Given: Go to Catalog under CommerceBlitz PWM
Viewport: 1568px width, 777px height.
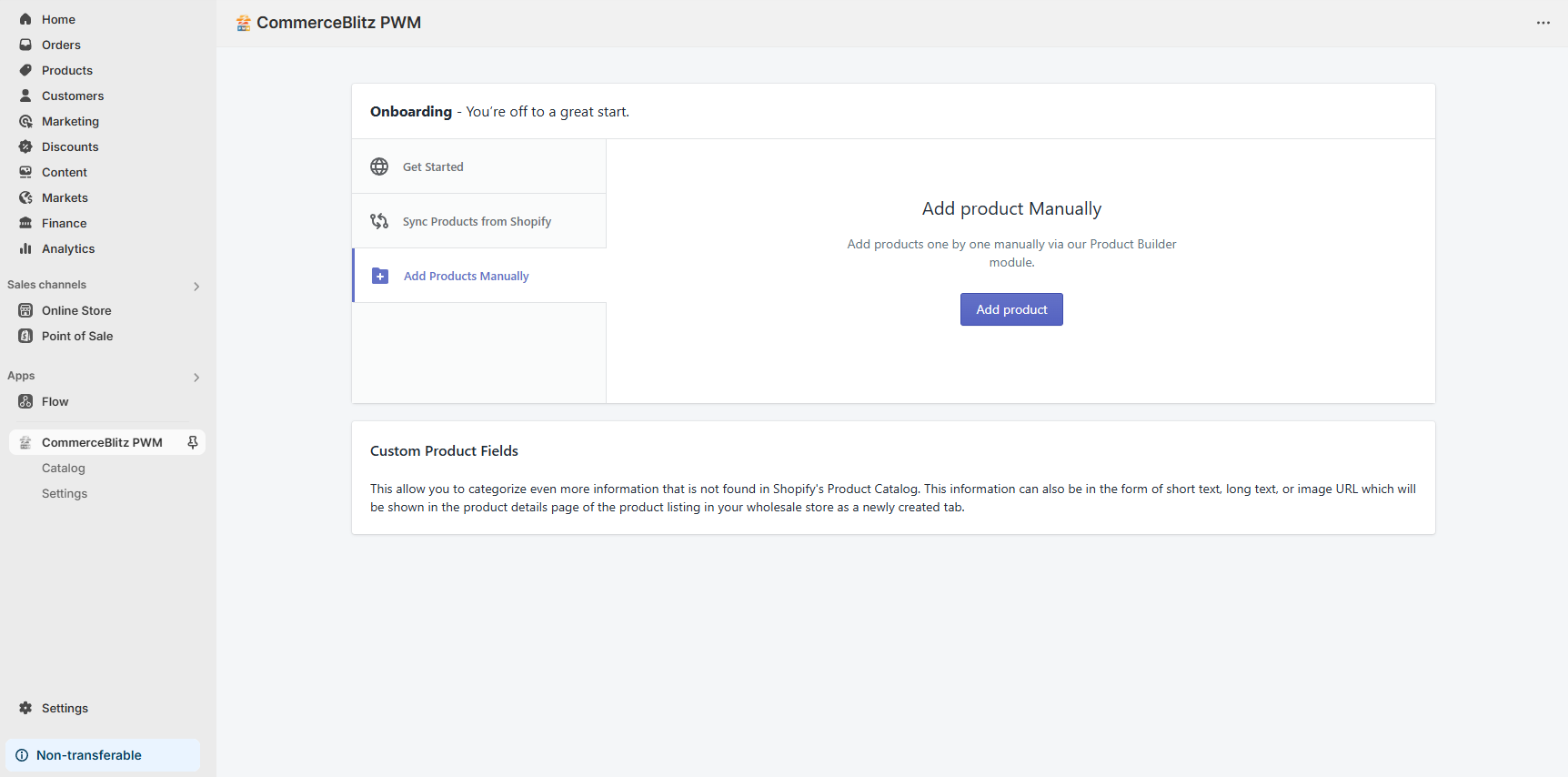Looking at the screenshot, I should (x=64, y=468).
